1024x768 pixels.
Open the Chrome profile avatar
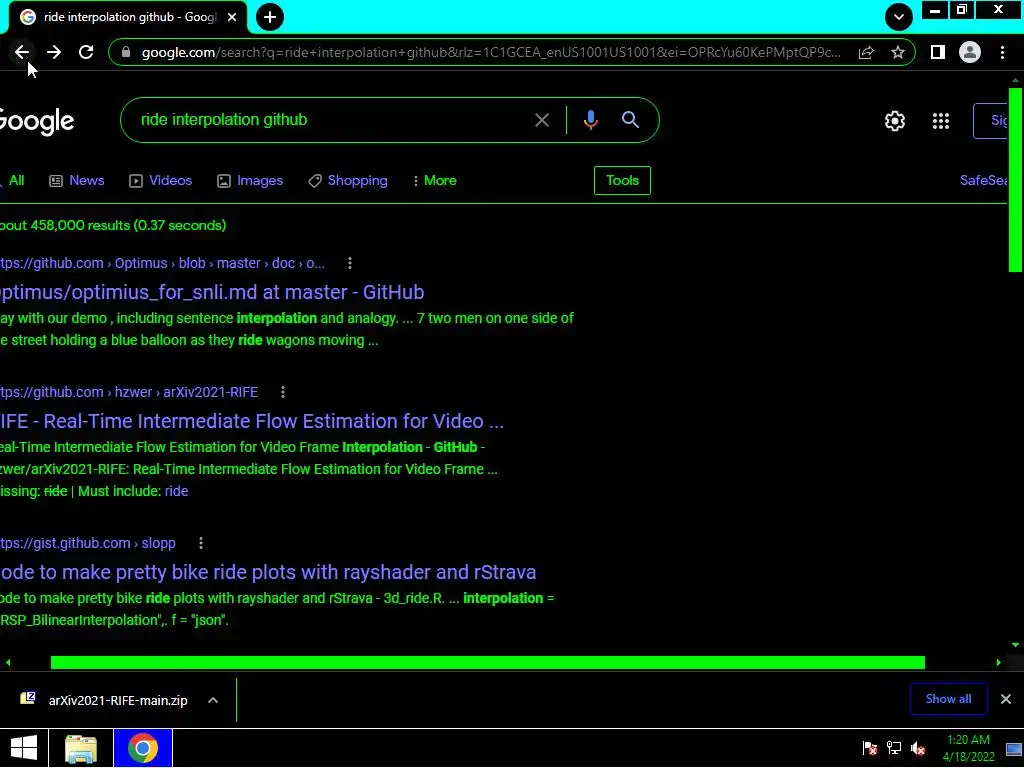point(970,52)
